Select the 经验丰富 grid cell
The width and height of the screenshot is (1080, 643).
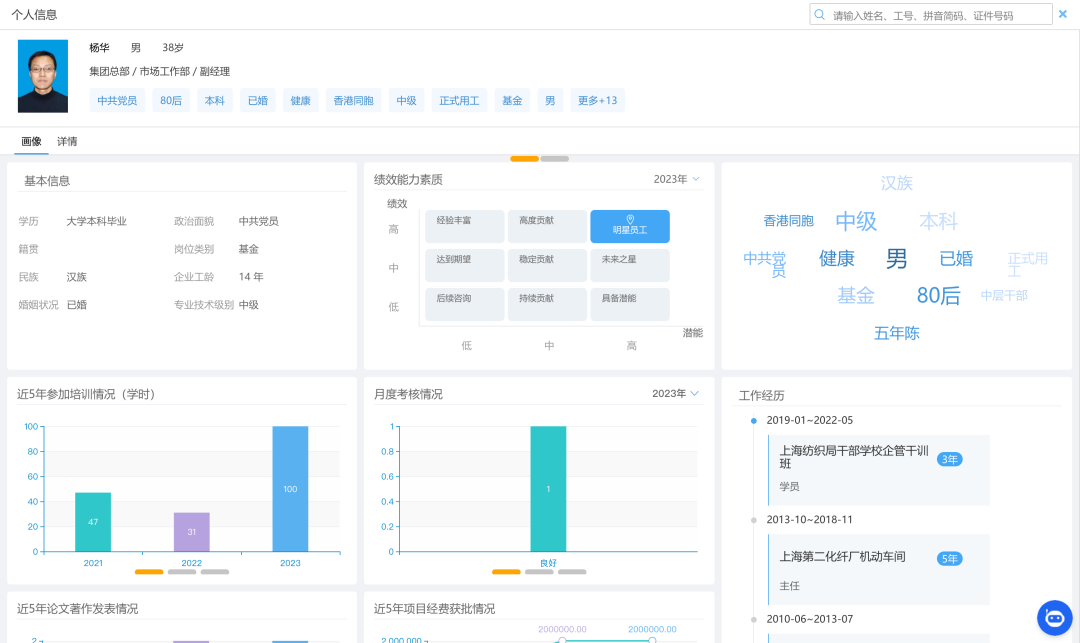click(x=464, y=226)
